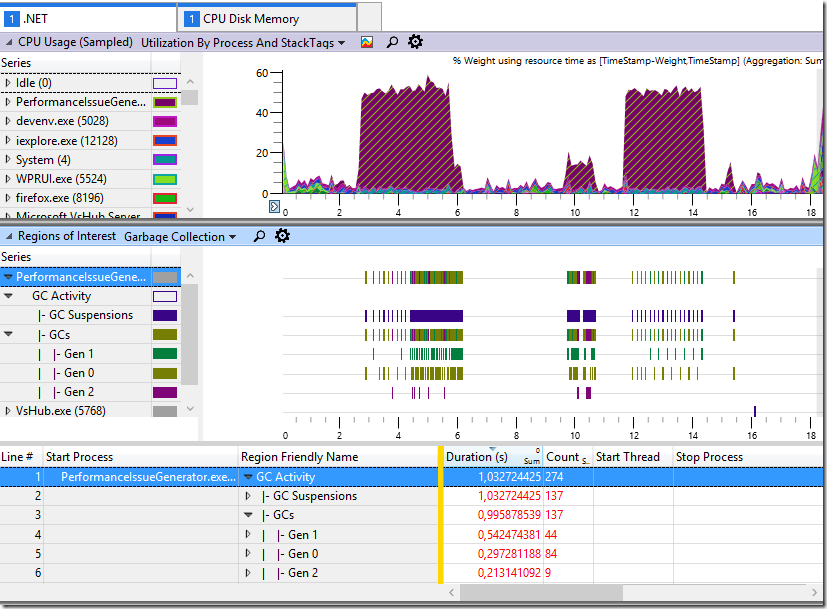
Task: Click the down arrow of CPU series list scrollbar
Action: [x=190, y=209]
